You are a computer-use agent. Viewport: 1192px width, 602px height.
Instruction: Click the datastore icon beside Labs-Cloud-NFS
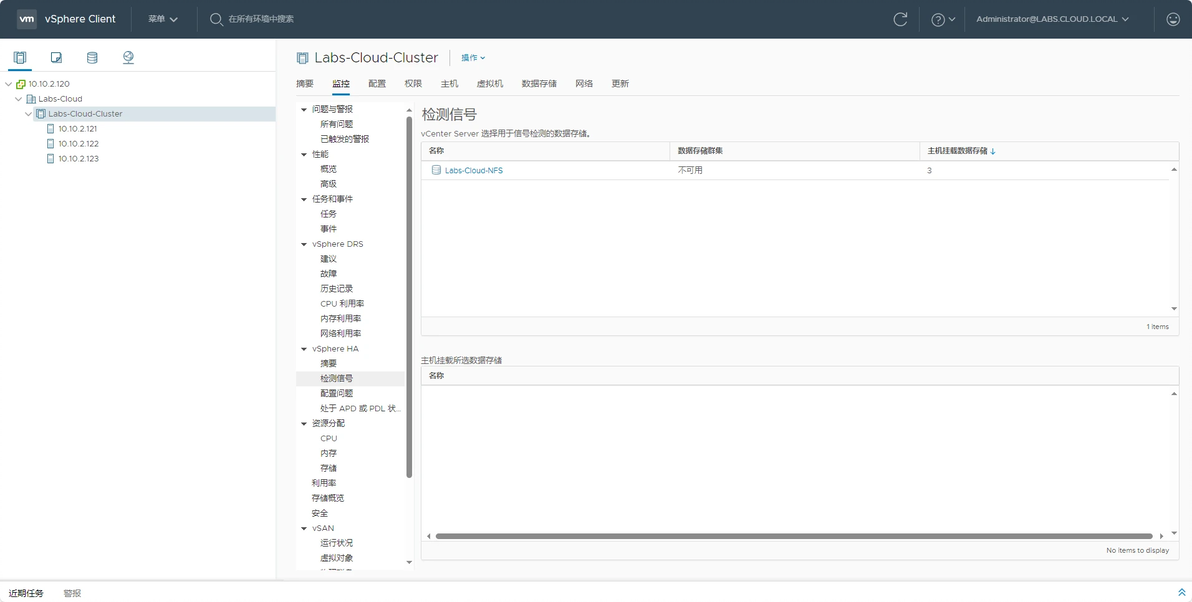click(436, 170)
